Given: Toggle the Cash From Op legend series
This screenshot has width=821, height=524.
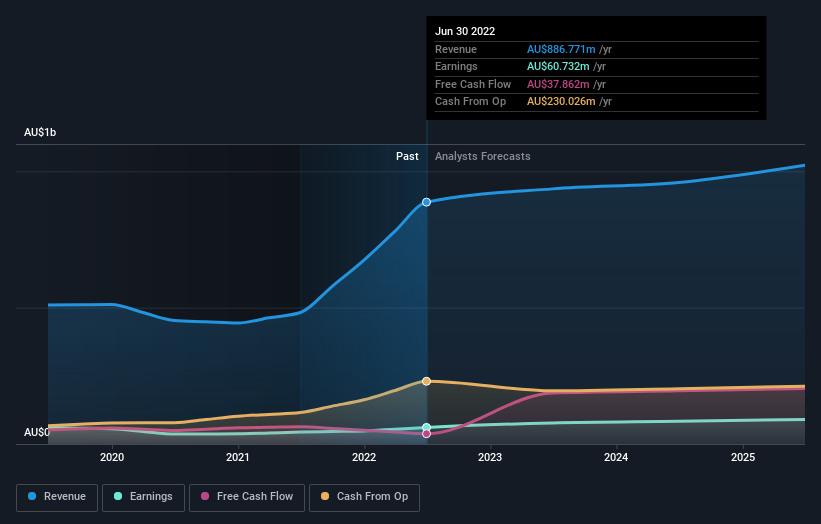Looking at the screenshot, I should (364, 497).
